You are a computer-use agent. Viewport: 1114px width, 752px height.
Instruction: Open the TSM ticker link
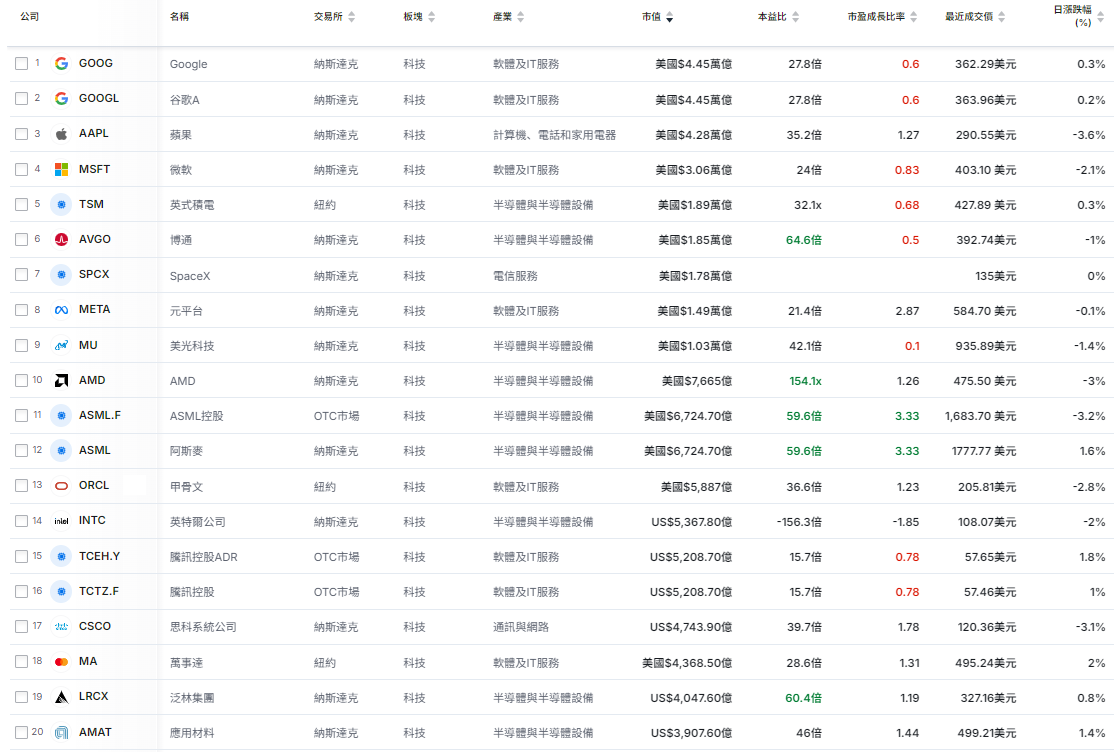click(x=91, y=204)
